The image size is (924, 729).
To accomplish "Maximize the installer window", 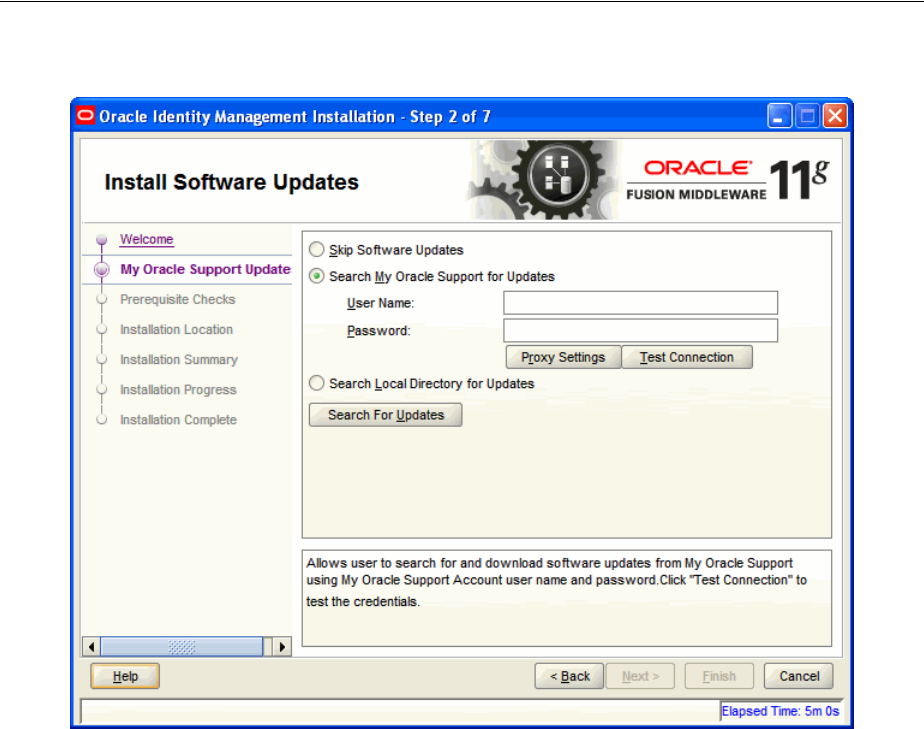I will click(x=807, y=116).
